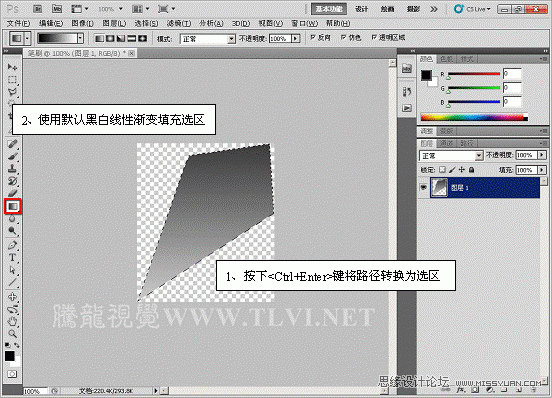Viewport: 552px width, 398px height.
Task: Toggle lock all padlock icon
Action: point(471,170)
